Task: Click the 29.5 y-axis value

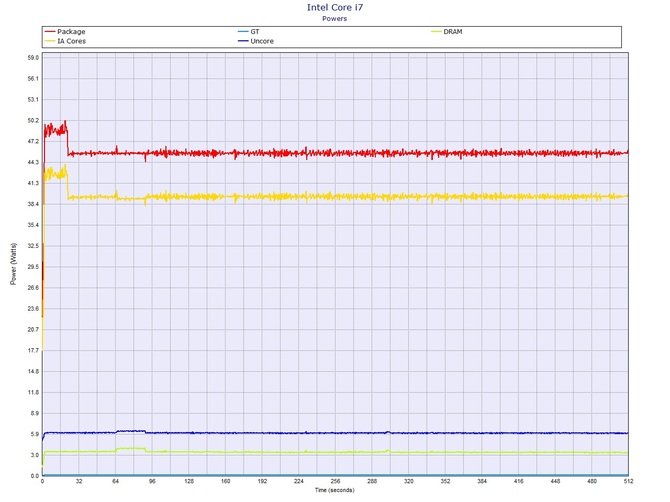Action: point(33,267)
